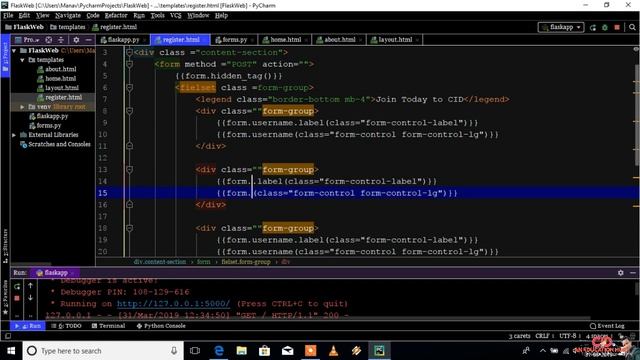Click the locate file target icon in Project panel
The height and width of the screenshot is (360, 640).
(49, 40)
